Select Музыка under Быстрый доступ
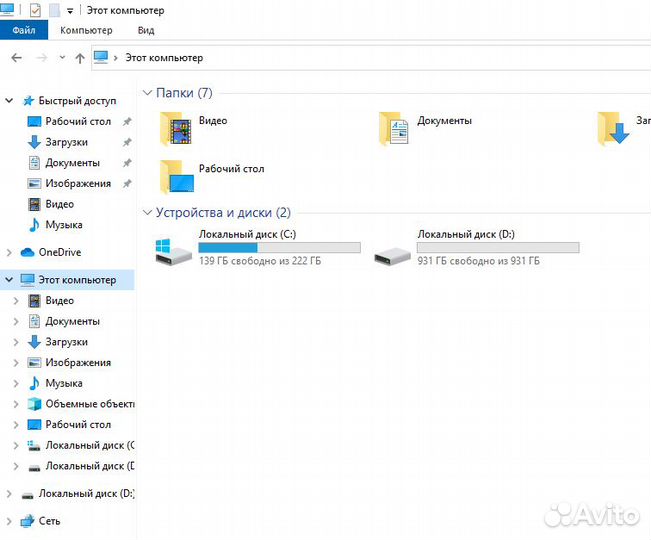Screen dimensions: 651x540 point(63,225)
